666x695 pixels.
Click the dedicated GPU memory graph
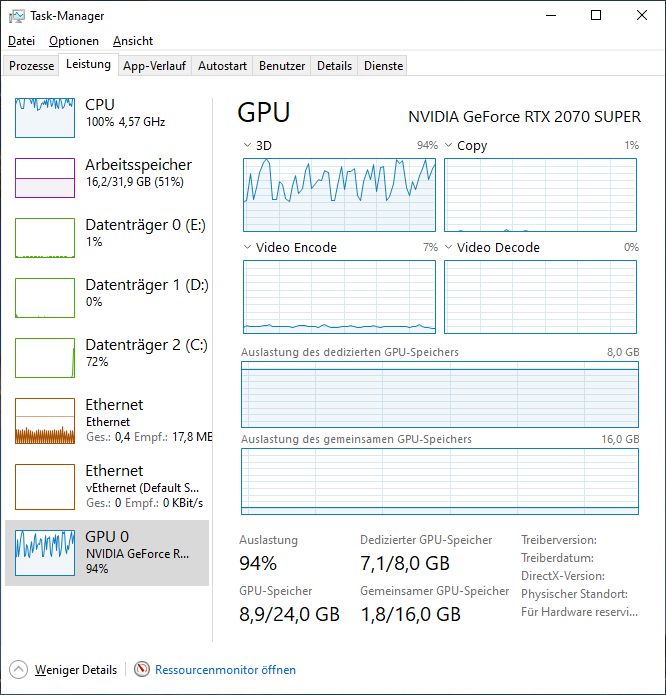click(x=440, y=394)
